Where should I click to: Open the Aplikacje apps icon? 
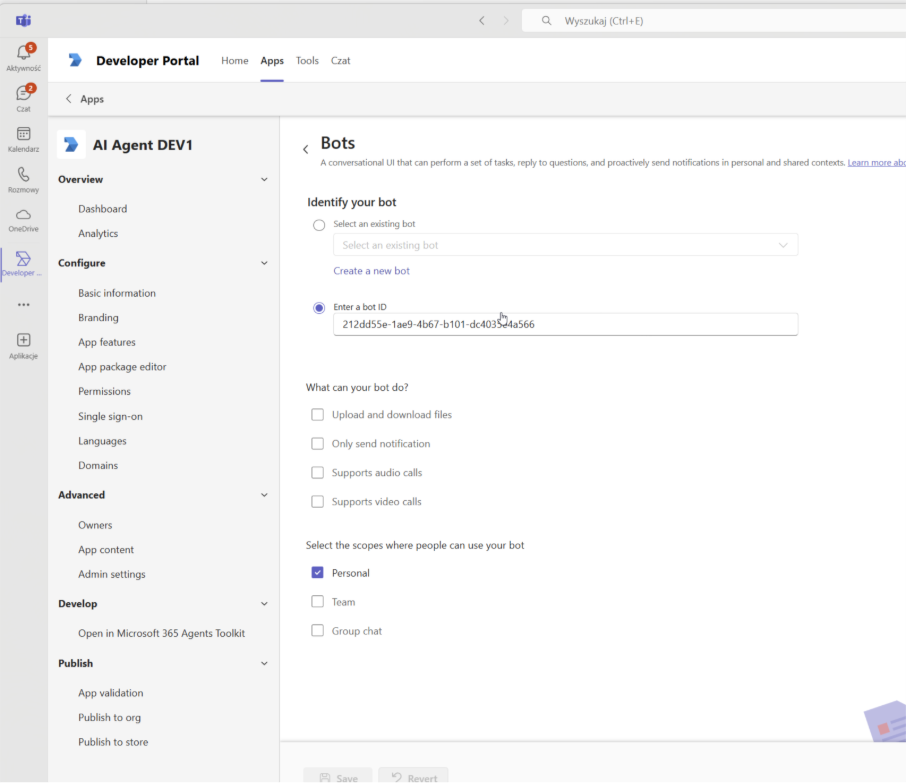click(23, 341)
